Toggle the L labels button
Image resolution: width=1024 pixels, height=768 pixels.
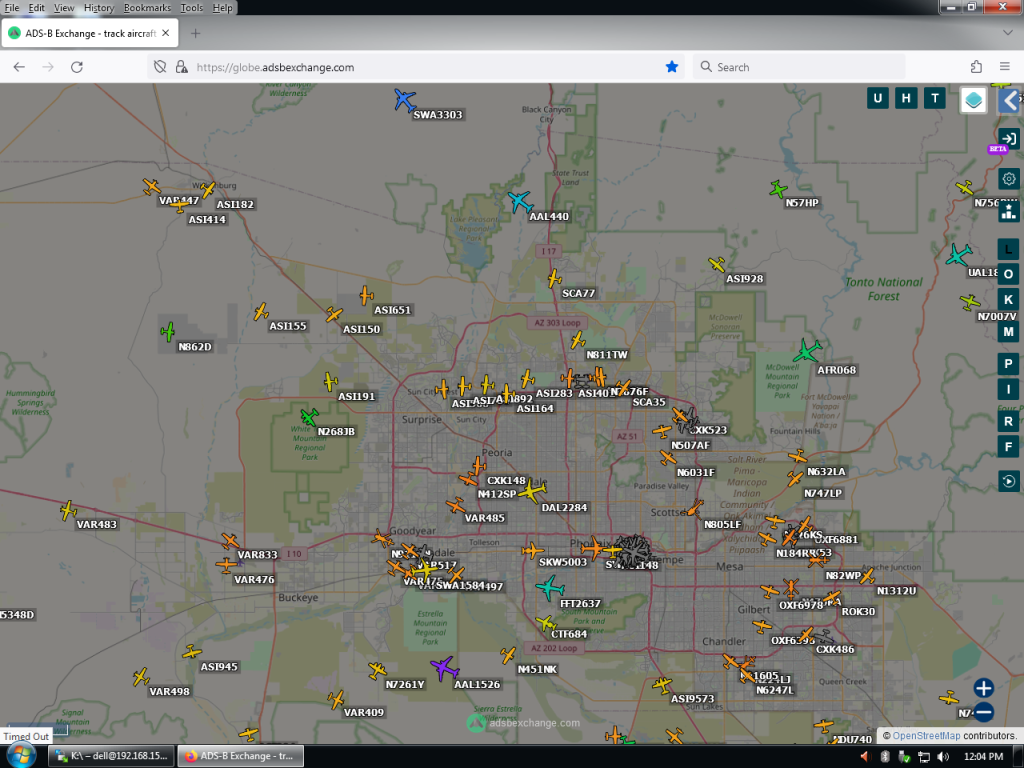point(1008,249)
